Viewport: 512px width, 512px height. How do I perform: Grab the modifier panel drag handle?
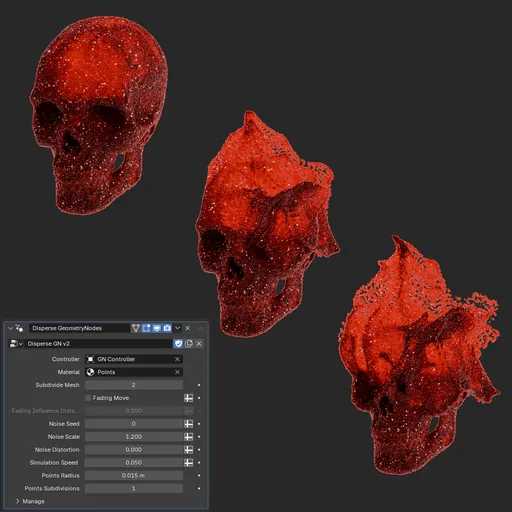[201, 328]
